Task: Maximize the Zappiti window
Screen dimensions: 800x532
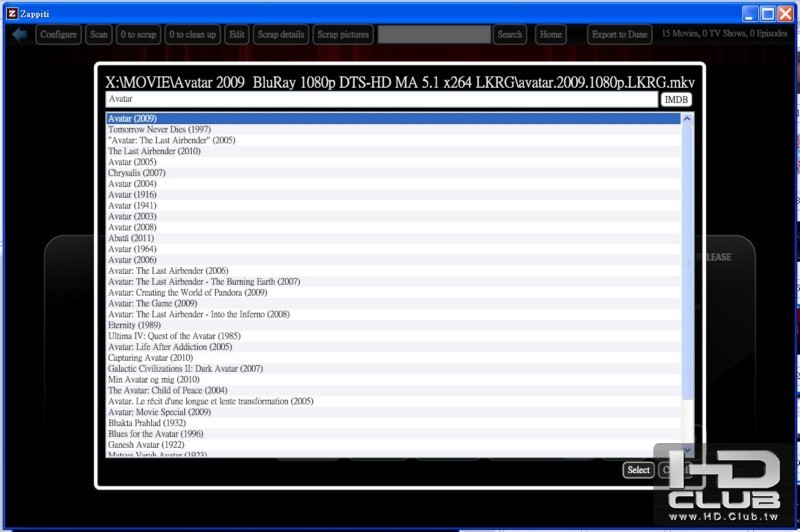Action: (x=767, y=14)
